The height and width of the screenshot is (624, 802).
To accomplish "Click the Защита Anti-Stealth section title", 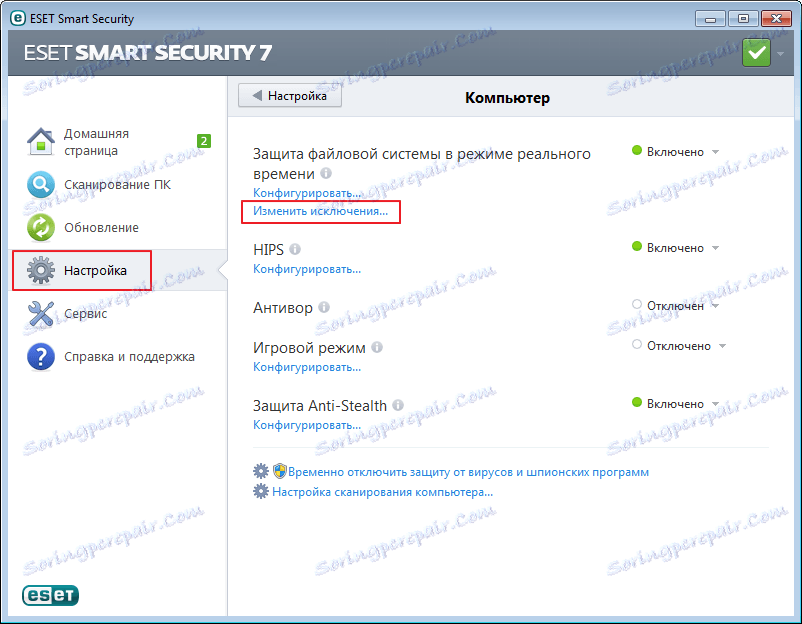I will tap(320, 406).
